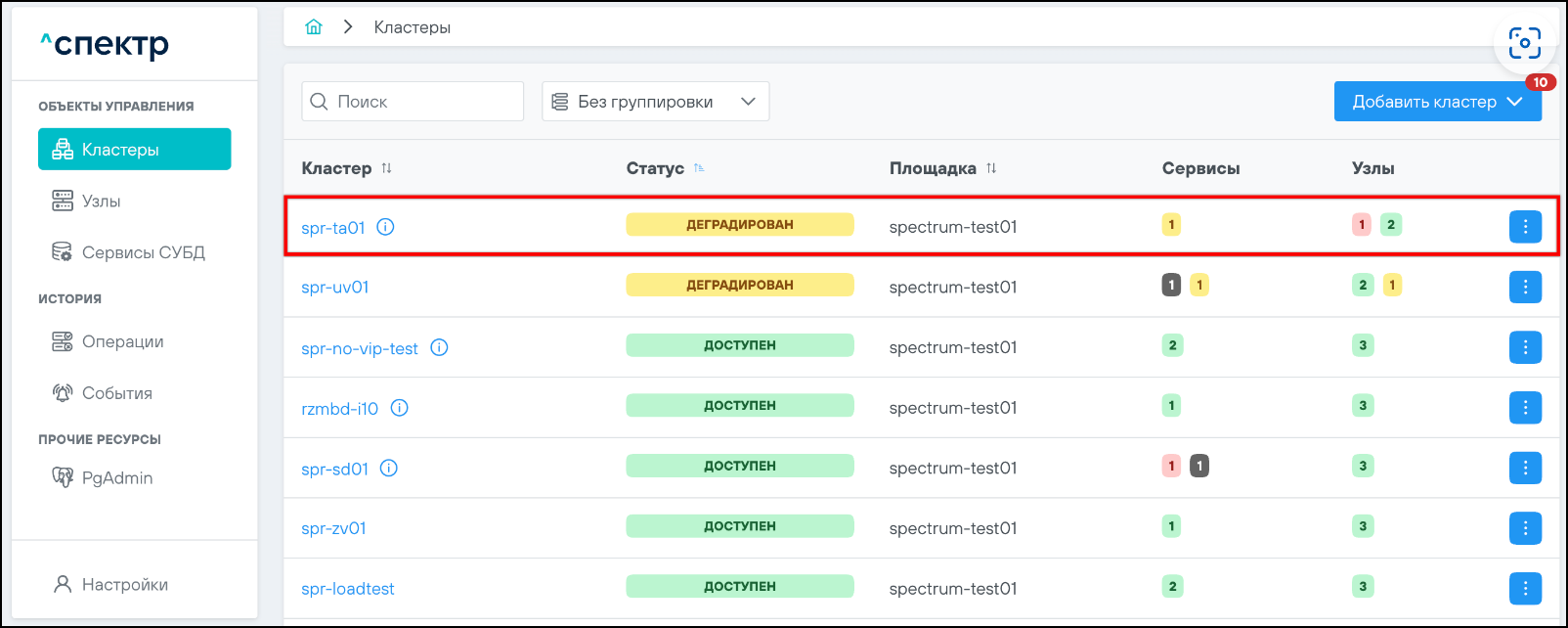Open three-dot actions menu for spr-zv01

[1524, 528]
